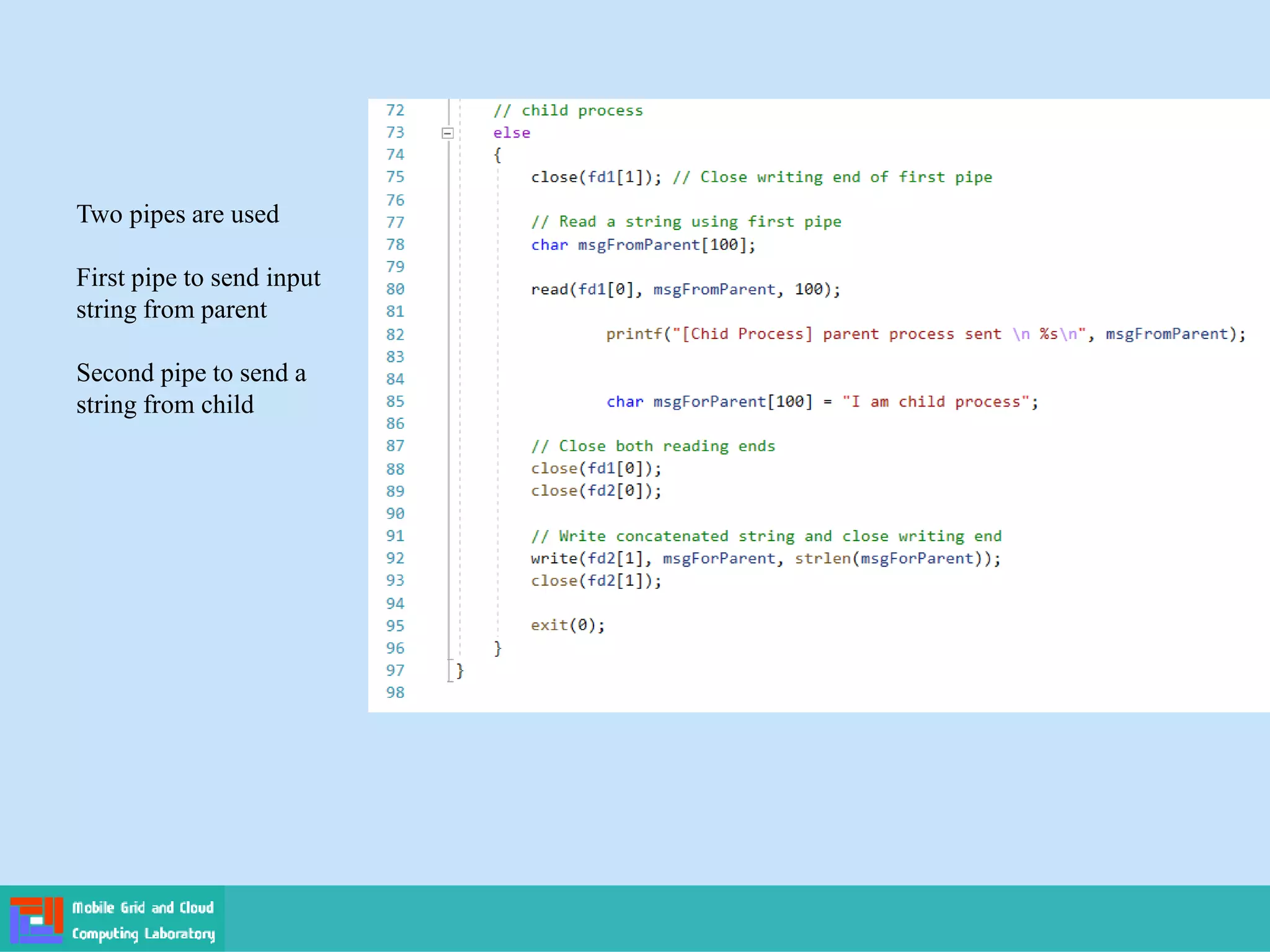Click the 'Mobile Grid and Cloud' text
This screenshot has height=952, width=1270.
pos(143,907)
